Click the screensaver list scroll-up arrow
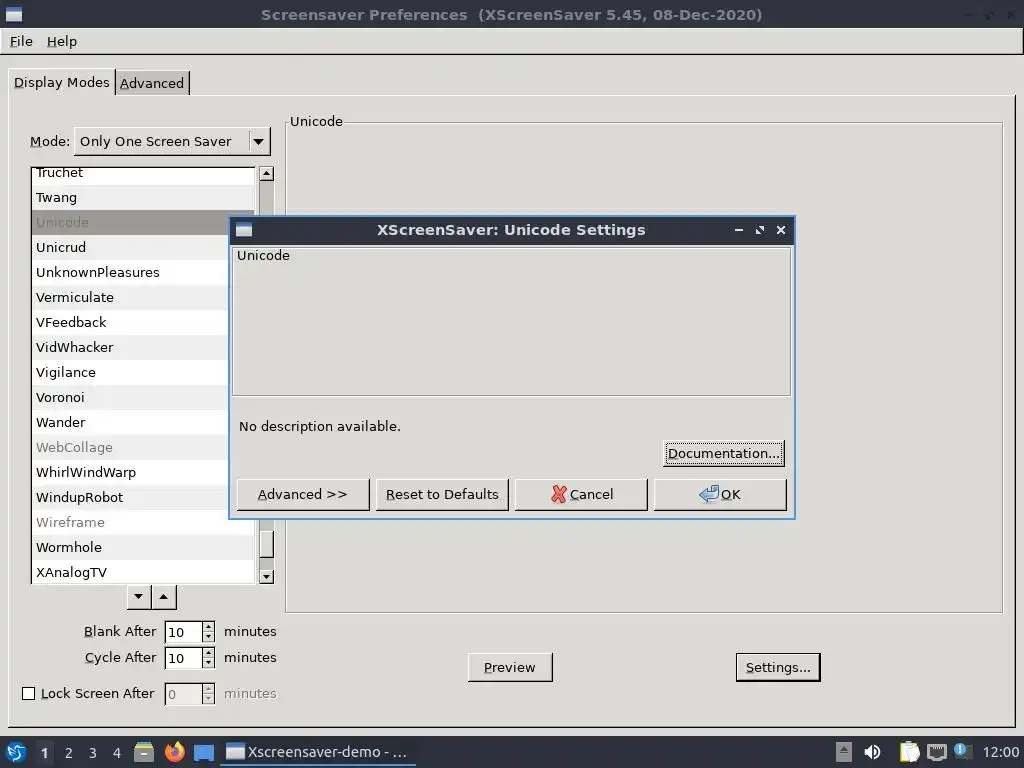1024x768 pixels. click(266, 174)
